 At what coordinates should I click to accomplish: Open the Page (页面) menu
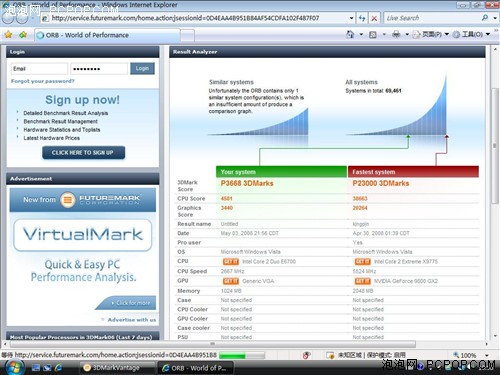tap(431, 34)
